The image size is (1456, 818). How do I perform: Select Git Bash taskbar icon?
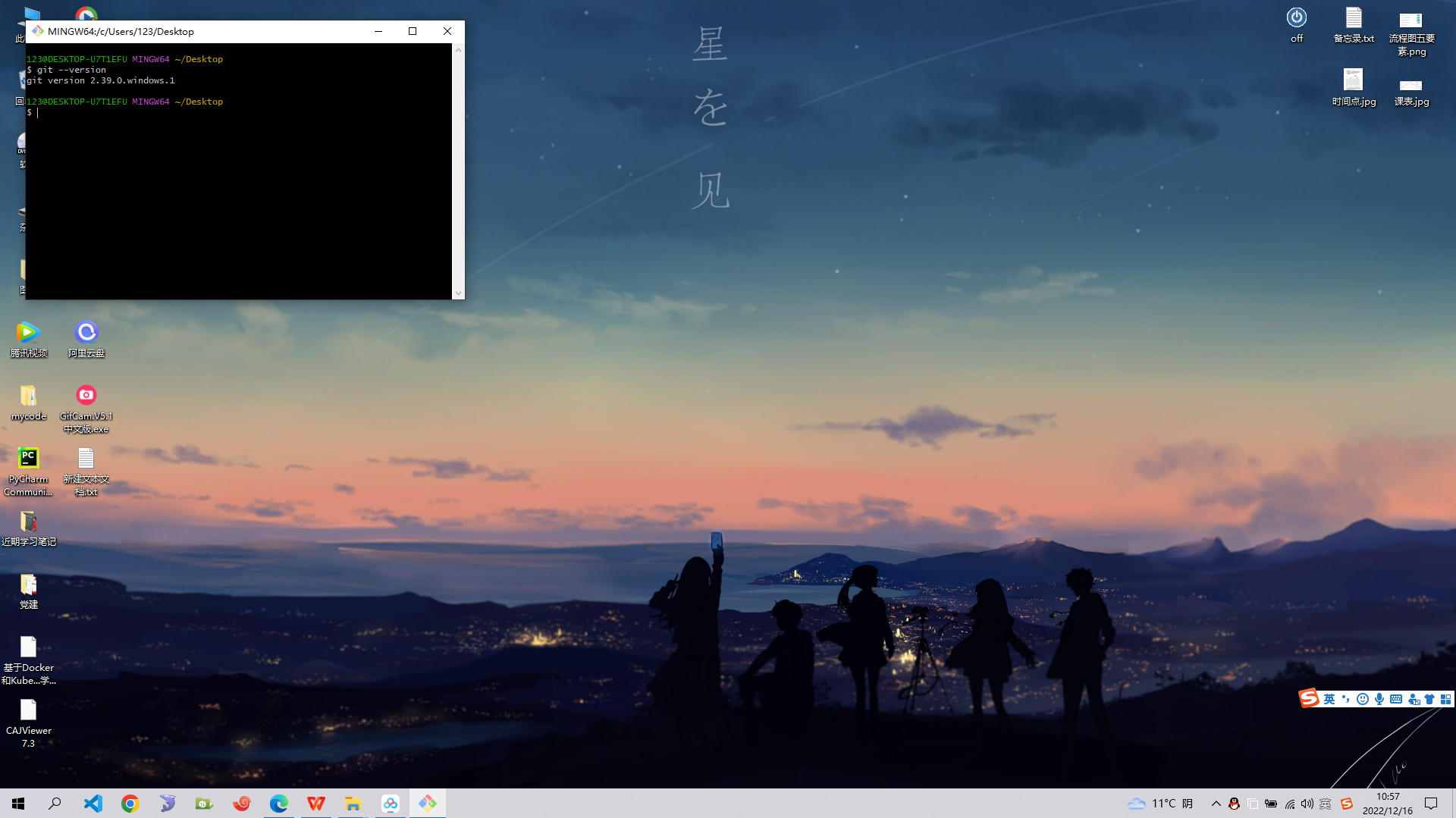coord(428,804)
